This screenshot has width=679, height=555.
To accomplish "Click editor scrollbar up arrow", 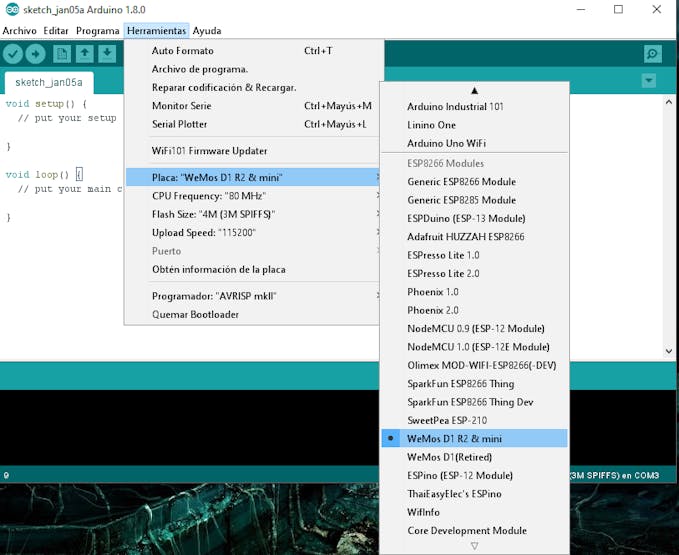I will coord(669,102).
